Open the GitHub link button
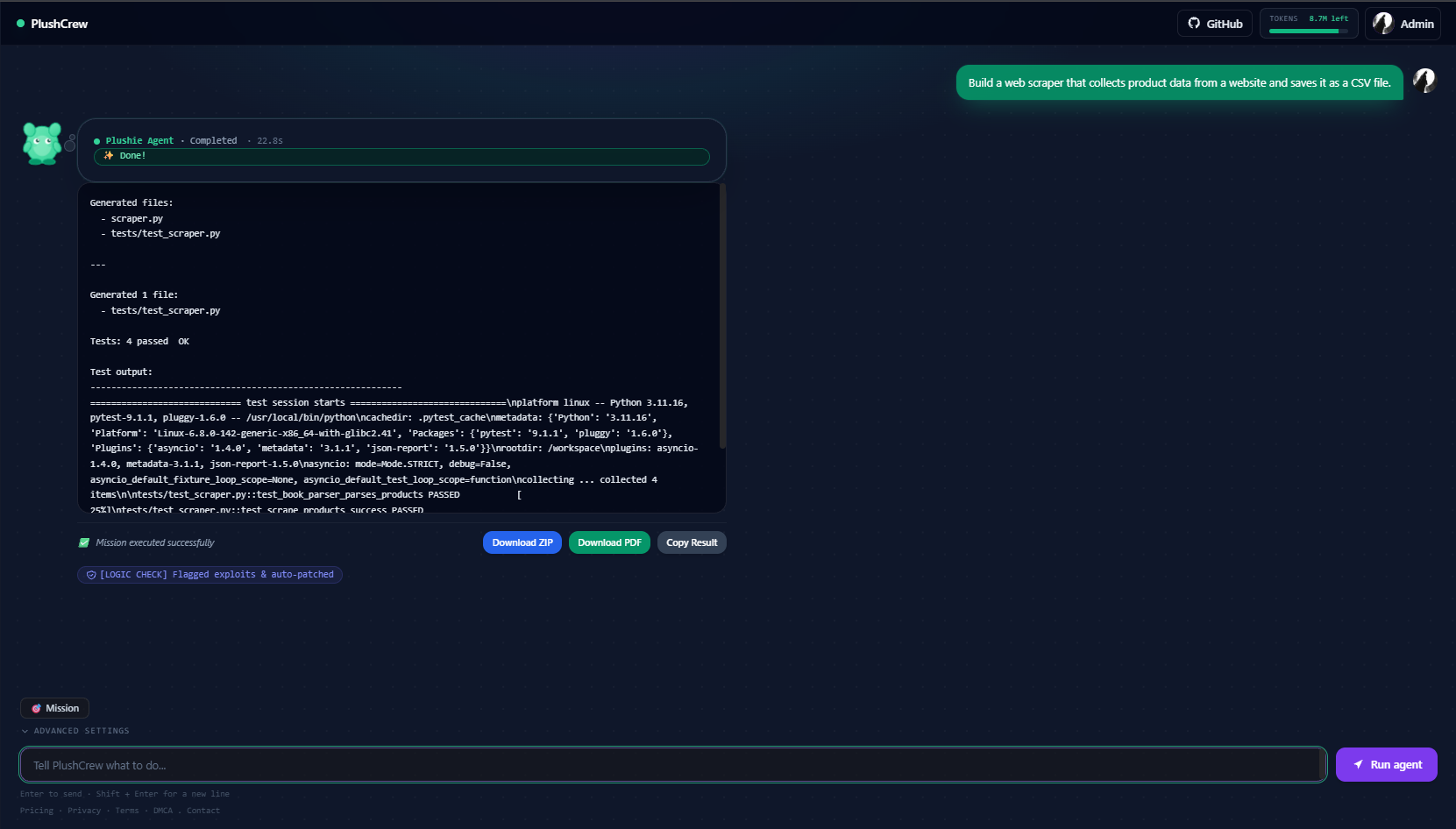The image size is (1456, 829). pyautogui.click(x=1215, y=24)
